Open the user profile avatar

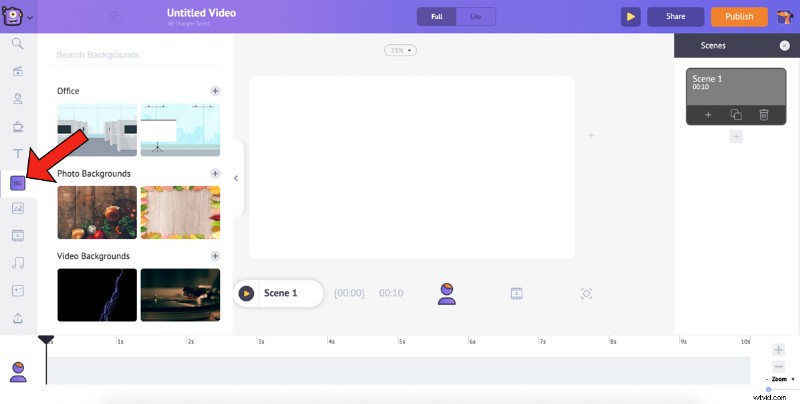point(785,17)
